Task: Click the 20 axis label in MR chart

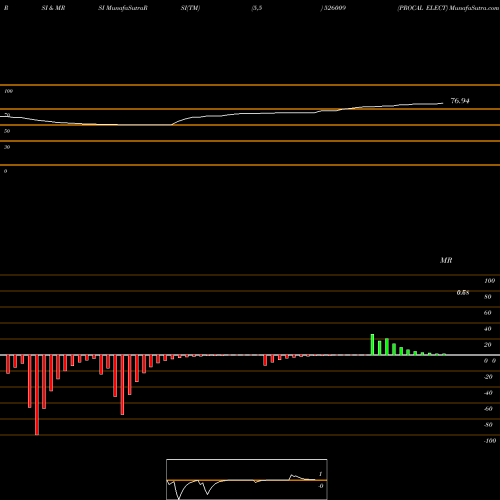Action: click(x=488, y=345)
